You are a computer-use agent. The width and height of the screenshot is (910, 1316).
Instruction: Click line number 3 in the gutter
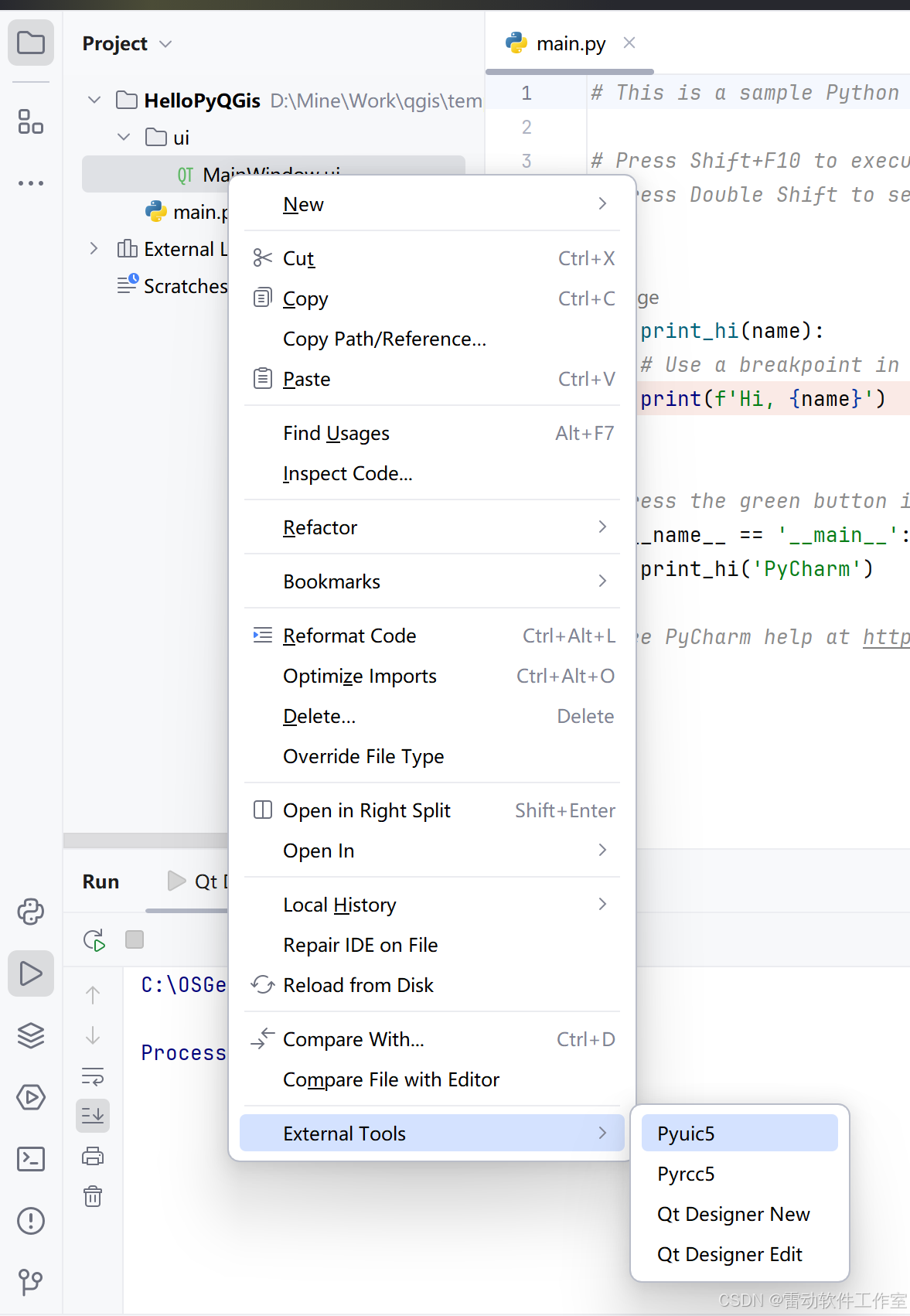[527, 161]
